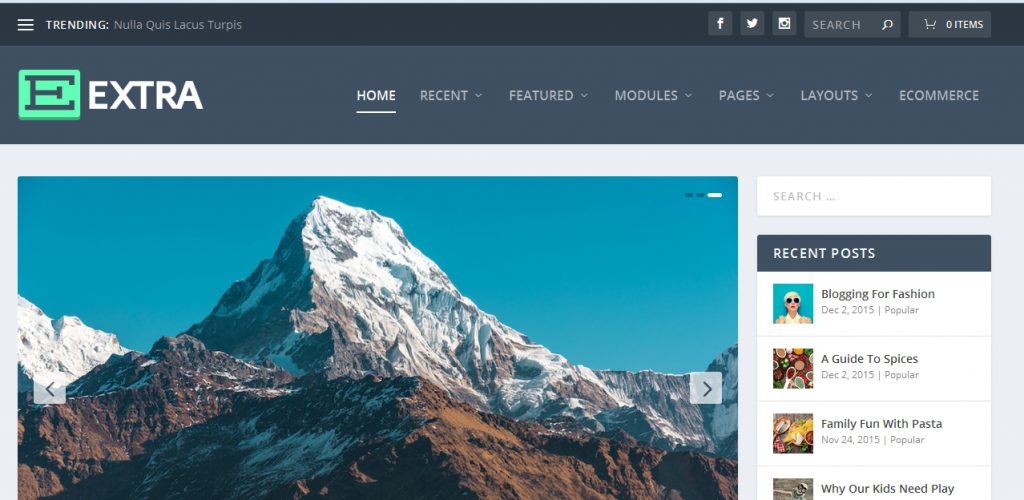This screenshot has height=500, width=1024.
Task: Click the sidebar Search field
Action: point(874,196)
